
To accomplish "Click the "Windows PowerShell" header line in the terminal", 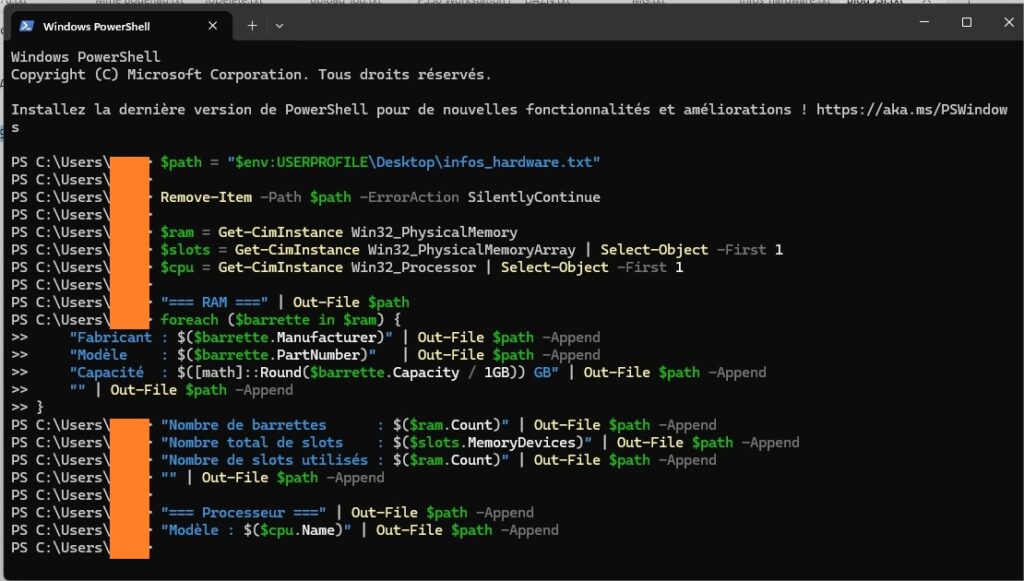I will pos(86,57).
